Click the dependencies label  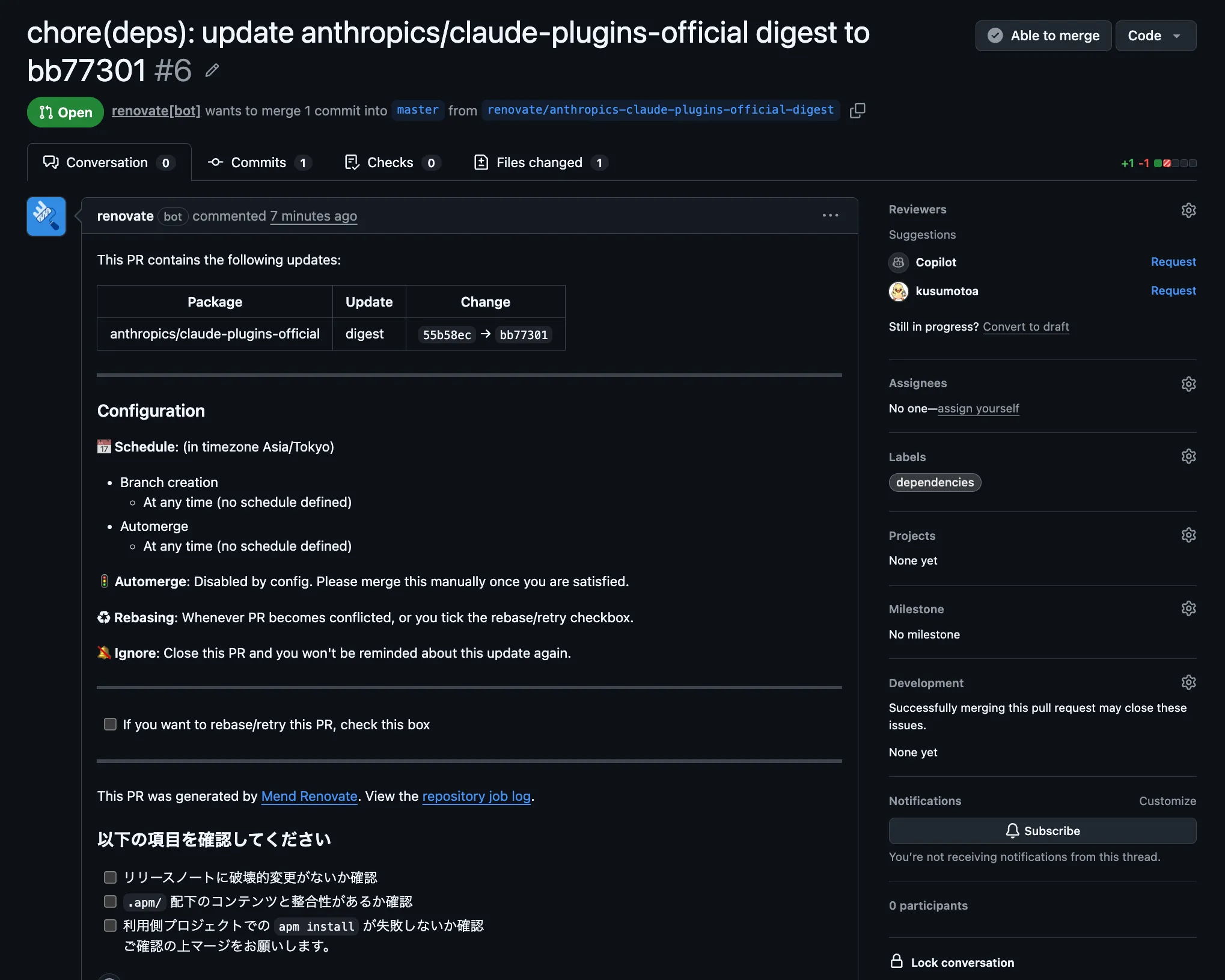(935, 482)
